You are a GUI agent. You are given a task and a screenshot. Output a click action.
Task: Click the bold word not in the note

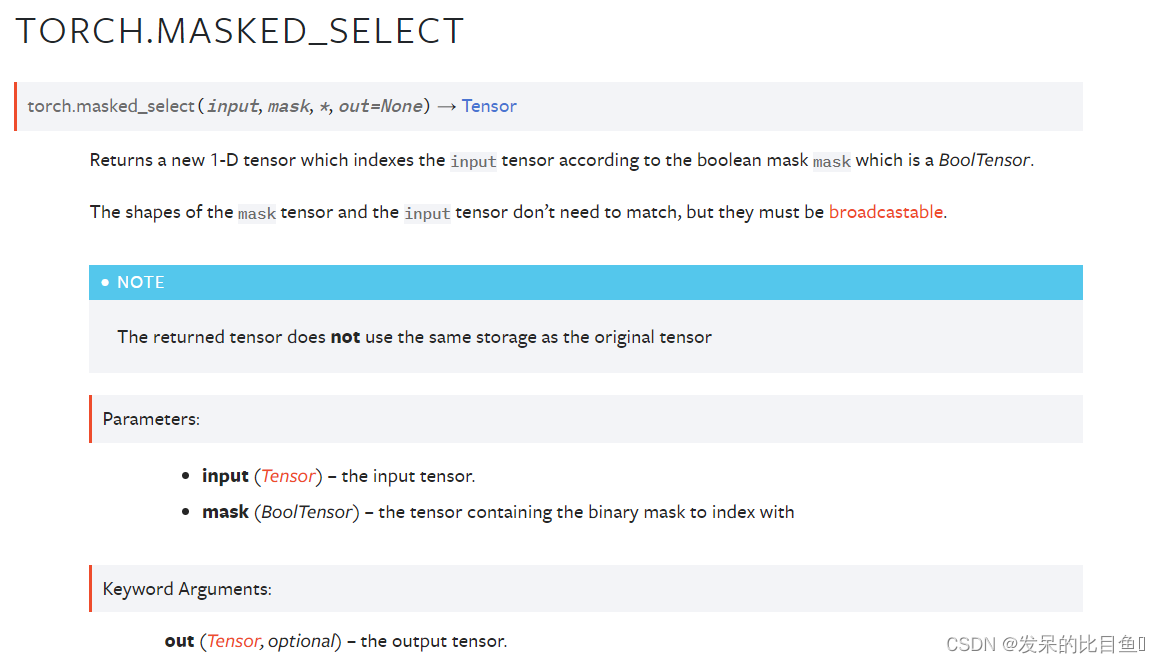[x=345, y=337]
